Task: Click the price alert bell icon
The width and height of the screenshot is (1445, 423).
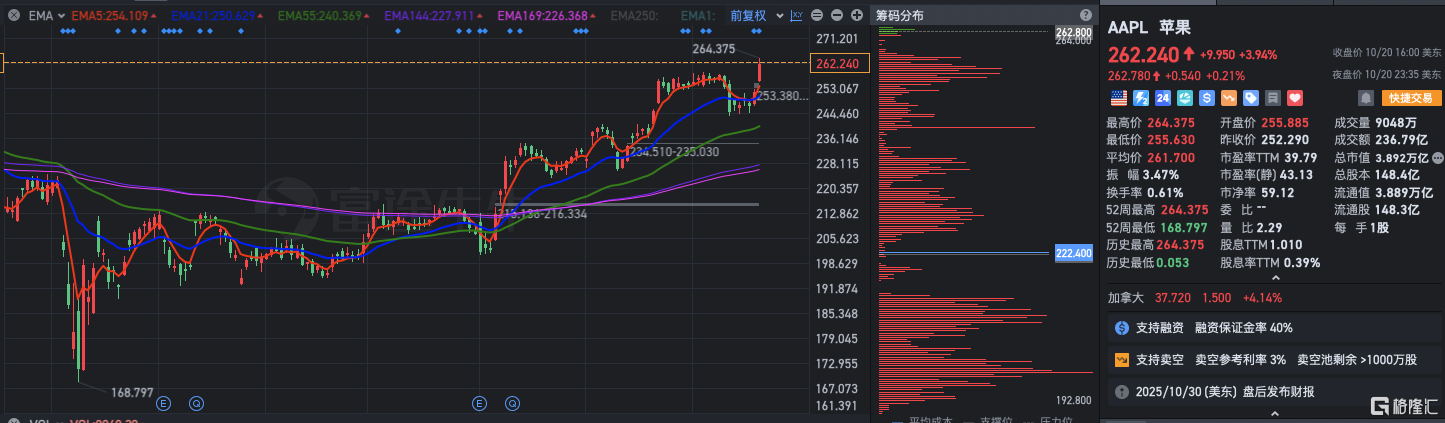Action: click(x=1365, y=98)
